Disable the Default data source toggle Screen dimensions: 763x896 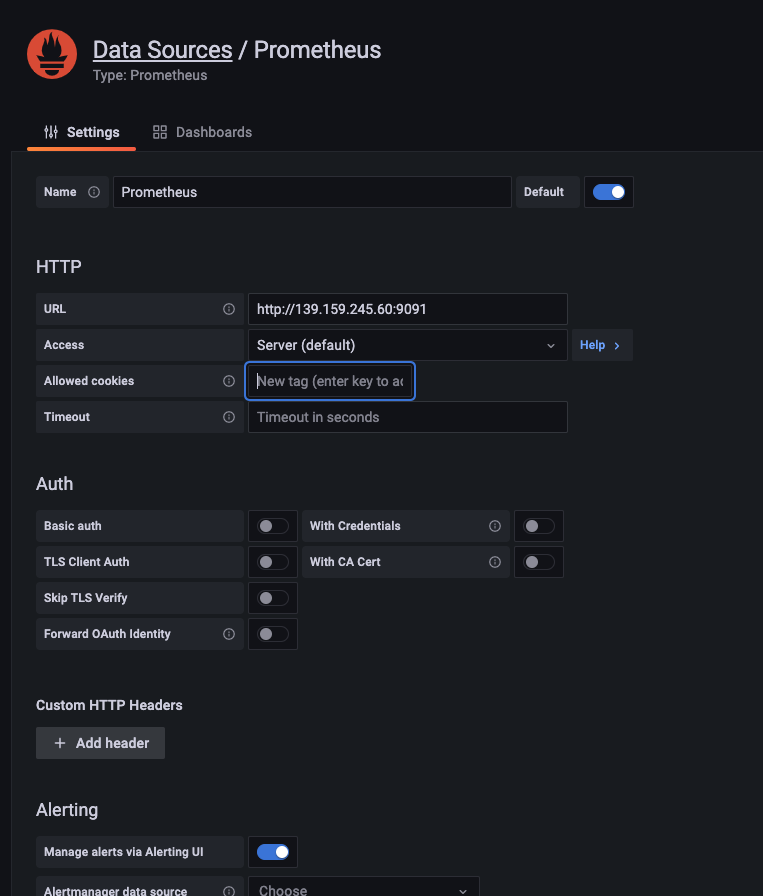(x=608, y=192)
